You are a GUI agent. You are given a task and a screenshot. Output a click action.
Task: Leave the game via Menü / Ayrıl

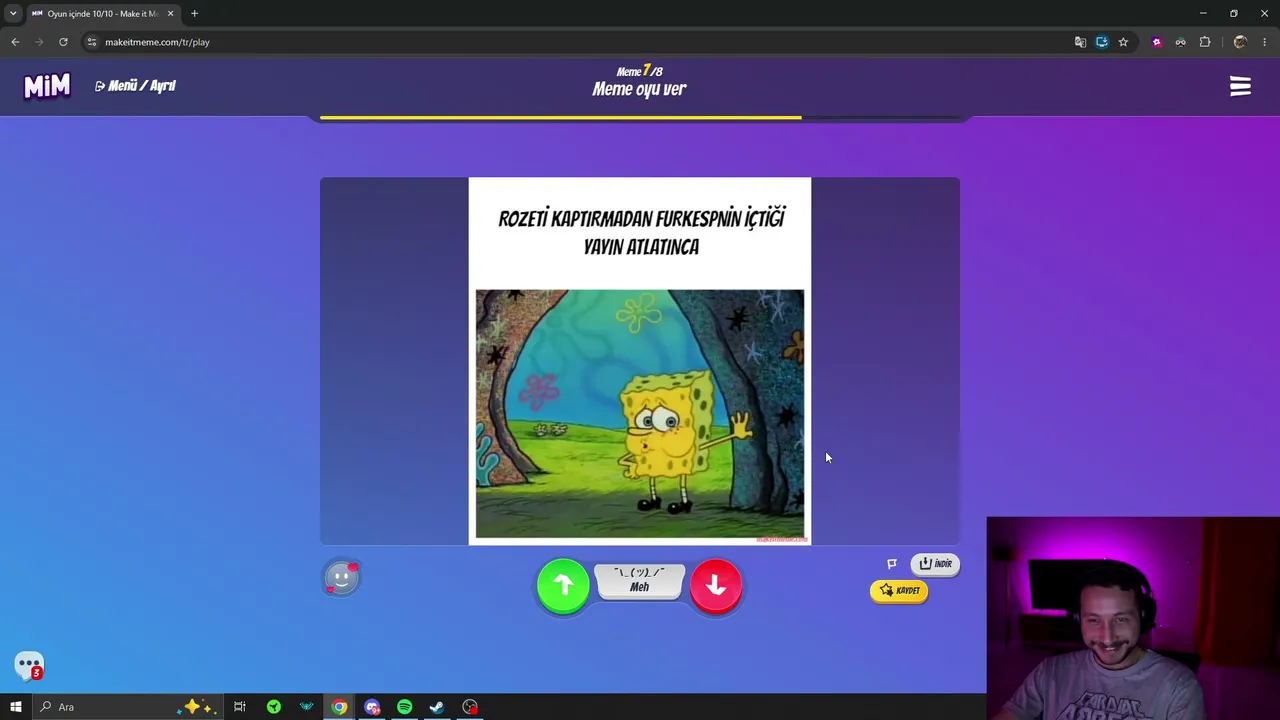(x=135, y=86)
